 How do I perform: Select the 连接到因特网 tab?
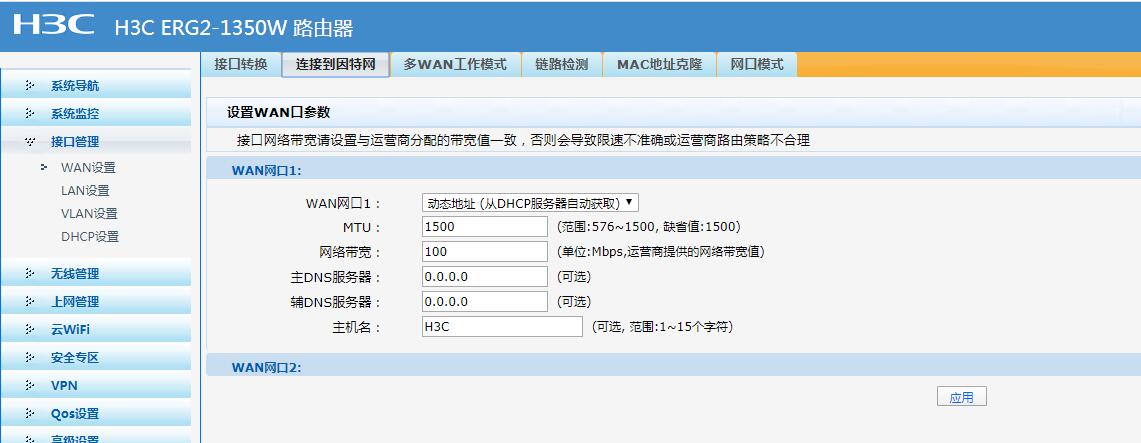coord(335,64)
